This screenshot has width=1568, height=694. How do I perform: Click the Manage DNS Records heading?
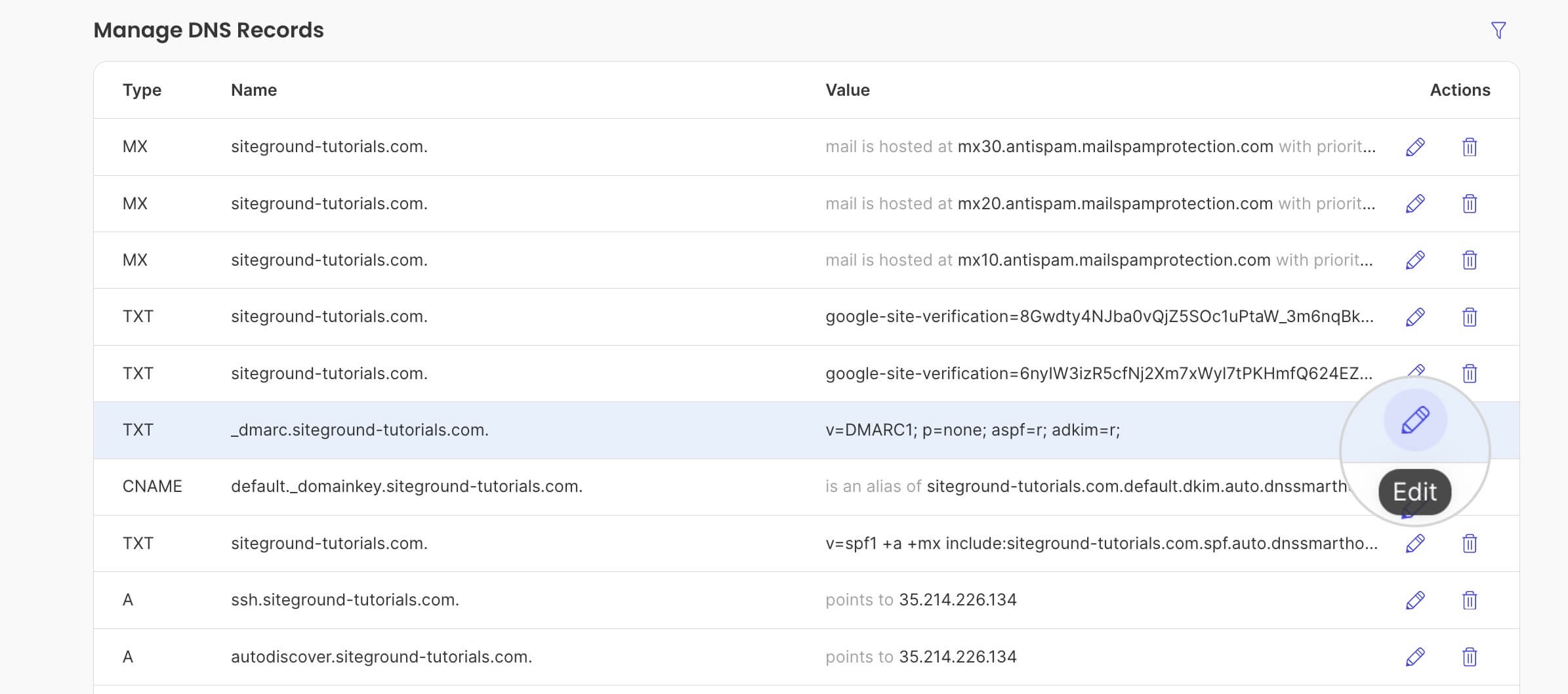(209, 30)
